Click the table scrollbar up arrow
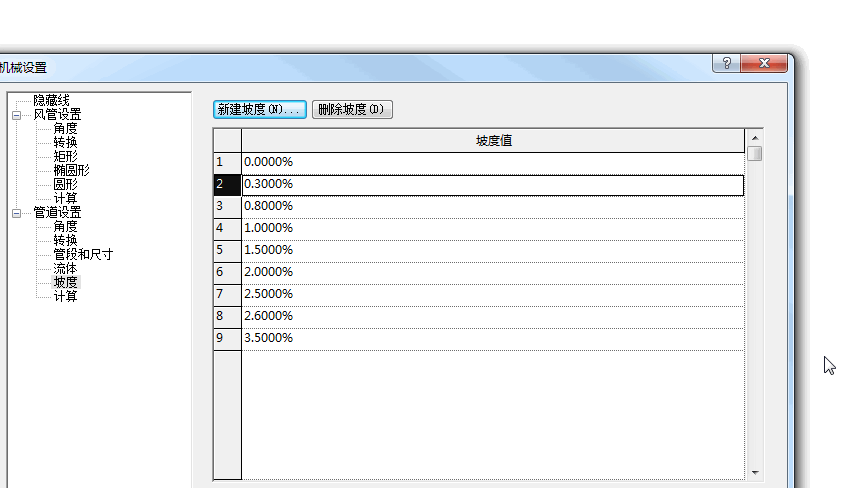The width and height of the screenshot is (842, 488). 755,138
